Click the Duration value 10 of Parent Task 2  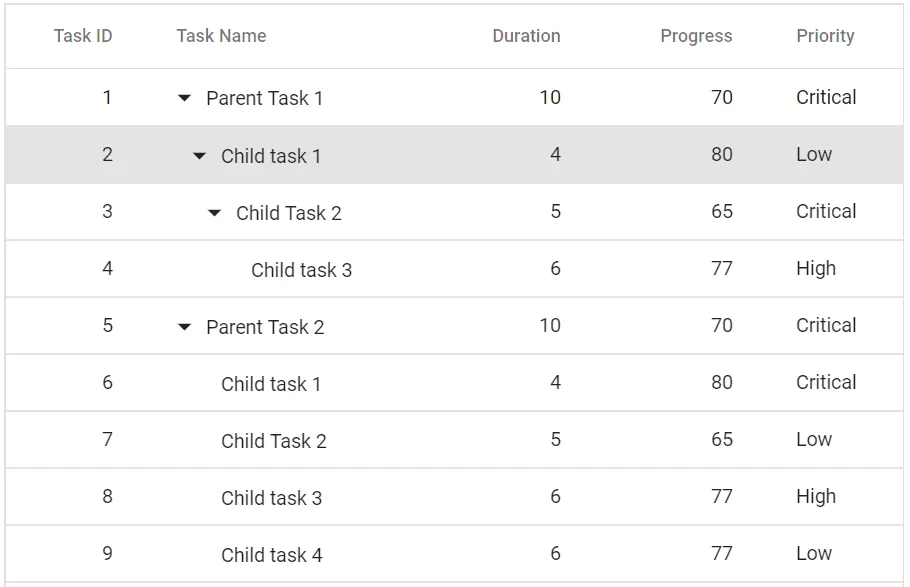[x=549, y=326]
